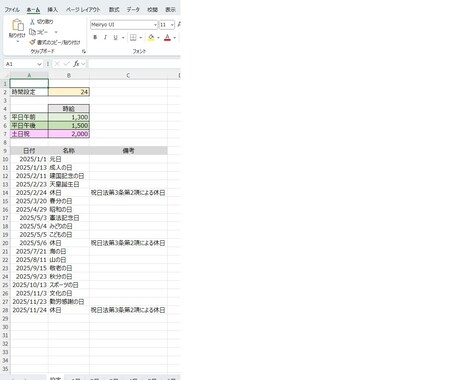Viewport: 460px width, 380px height.
Task: Switch to the ページレイアウト tab
Action: coord(83,10)
